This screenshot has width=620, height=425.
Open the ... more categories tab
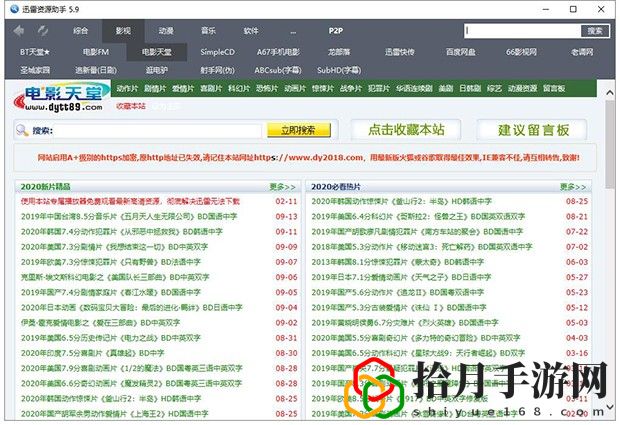[293, 32]
